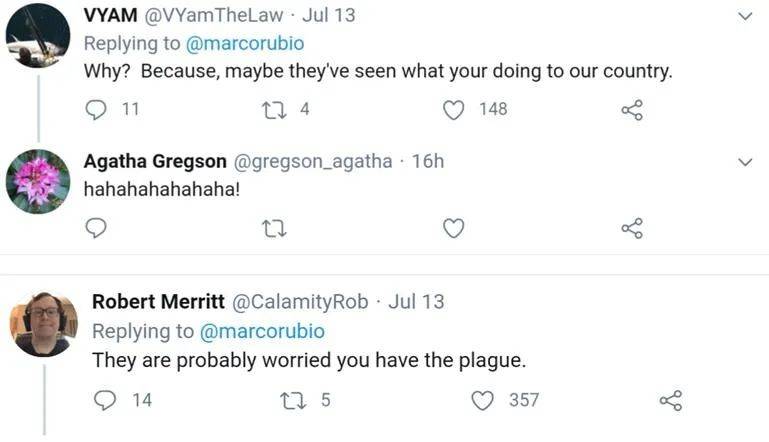
Task: Retweet Robert Merritt's tweet
Action: point(292,400)
